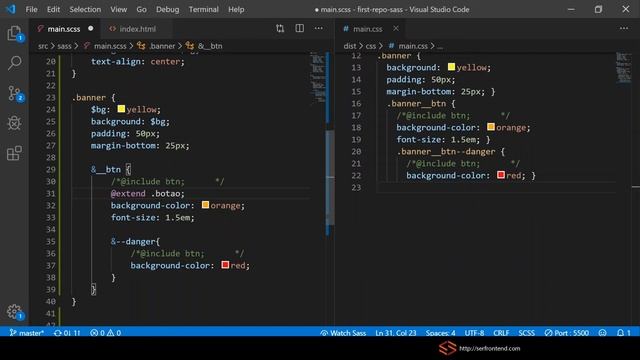Screen dimensions: 640x360
Task: Click '.banner__btn--danger' in main.css
Action: click(x=446, y=152)
